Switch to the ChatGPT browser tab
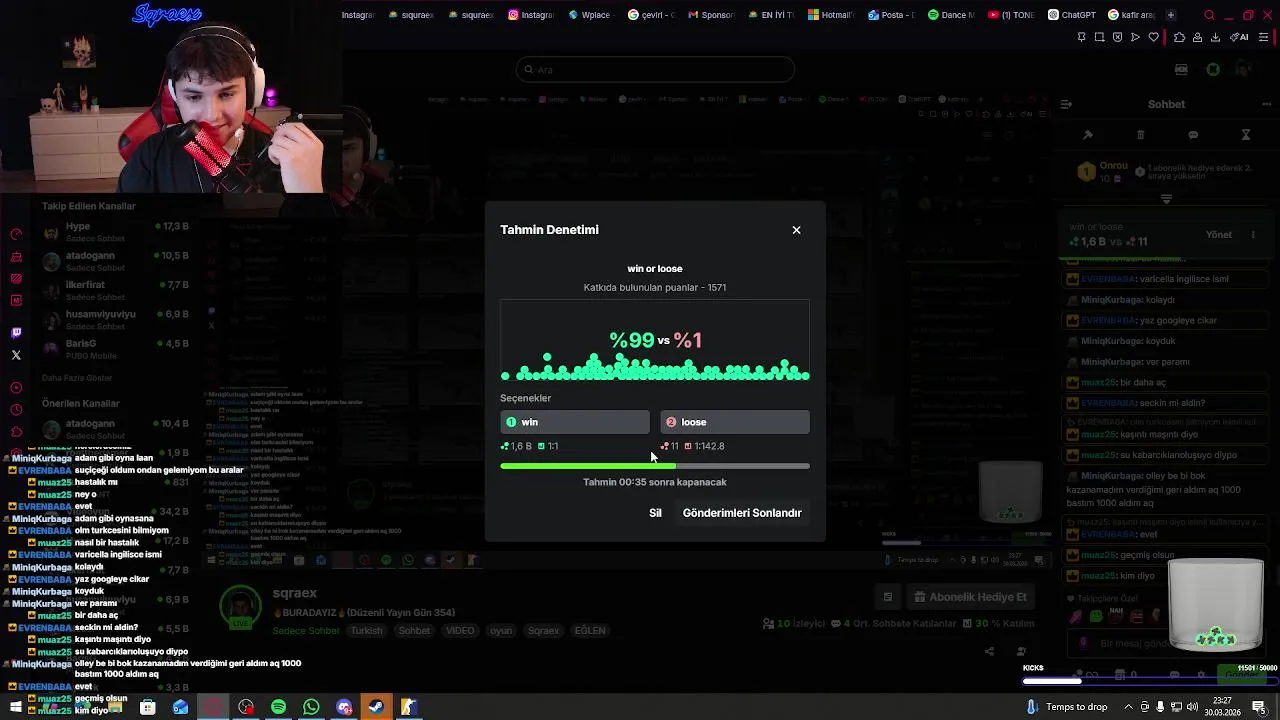The image size is (1280, 720). coord(1071,15)
